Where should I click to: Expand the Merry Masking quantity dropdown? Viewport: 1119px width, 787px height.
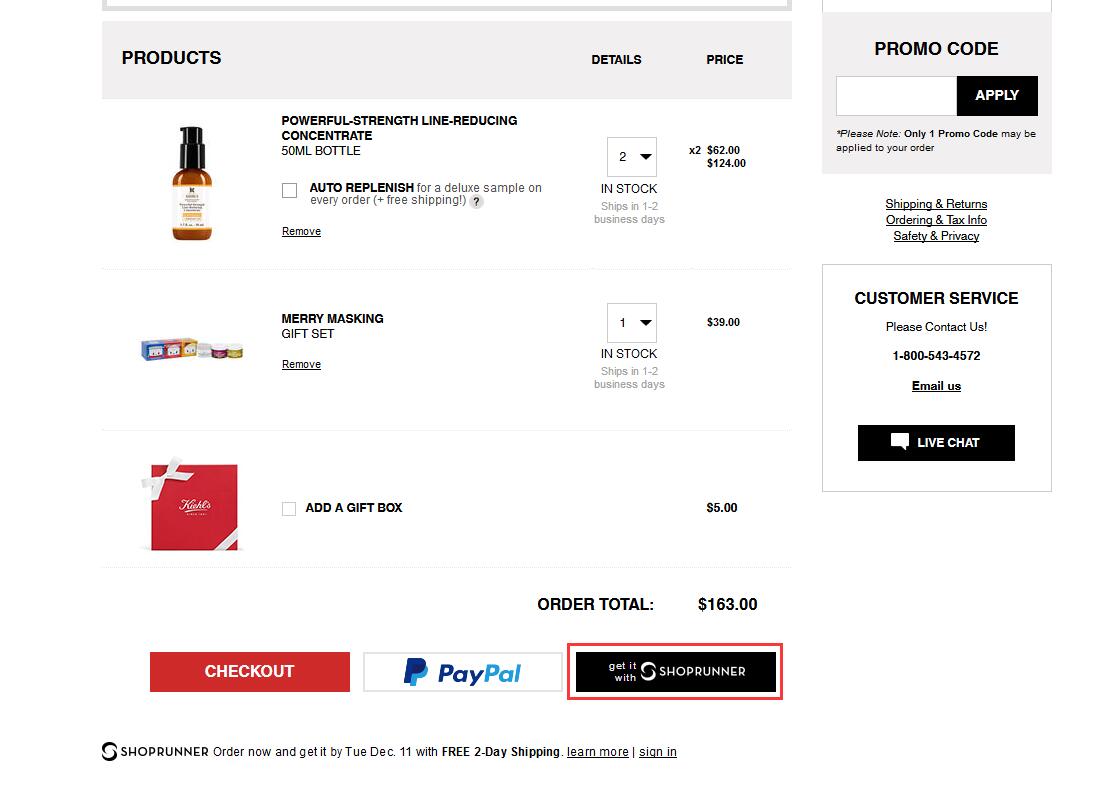pos(632,323)
